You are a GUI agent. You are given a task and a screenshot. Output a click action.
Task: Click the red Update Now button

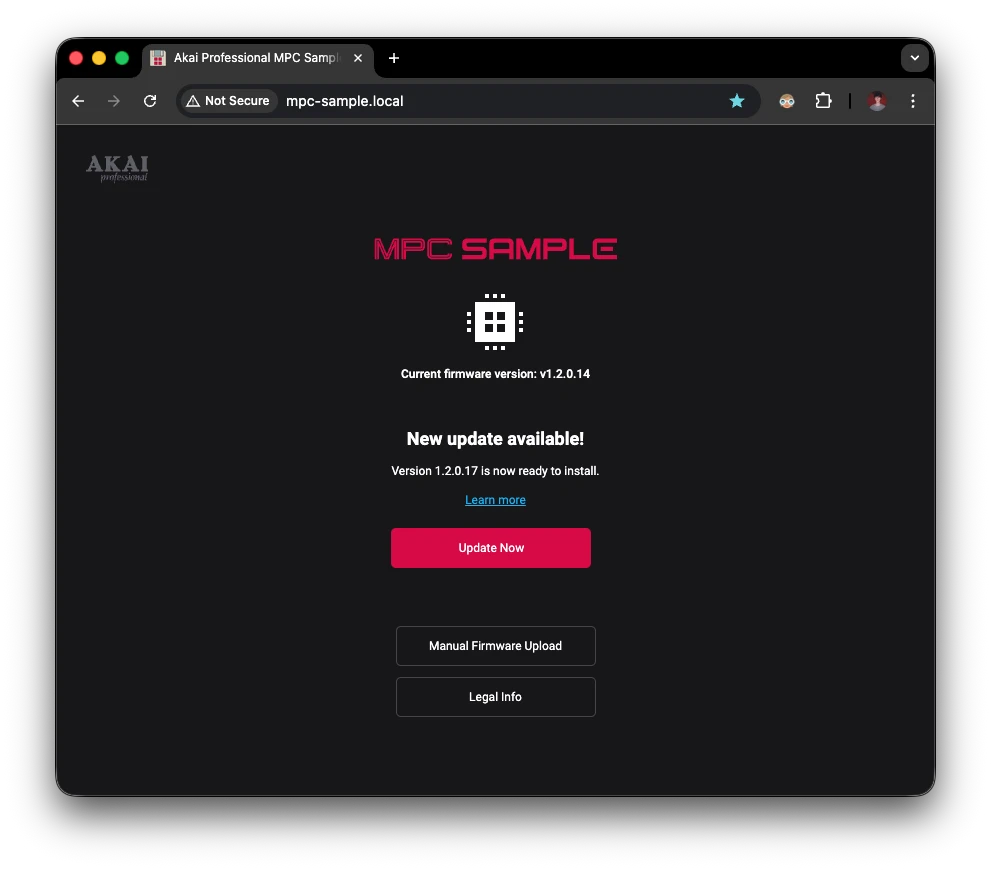click(x=490, y=548)
